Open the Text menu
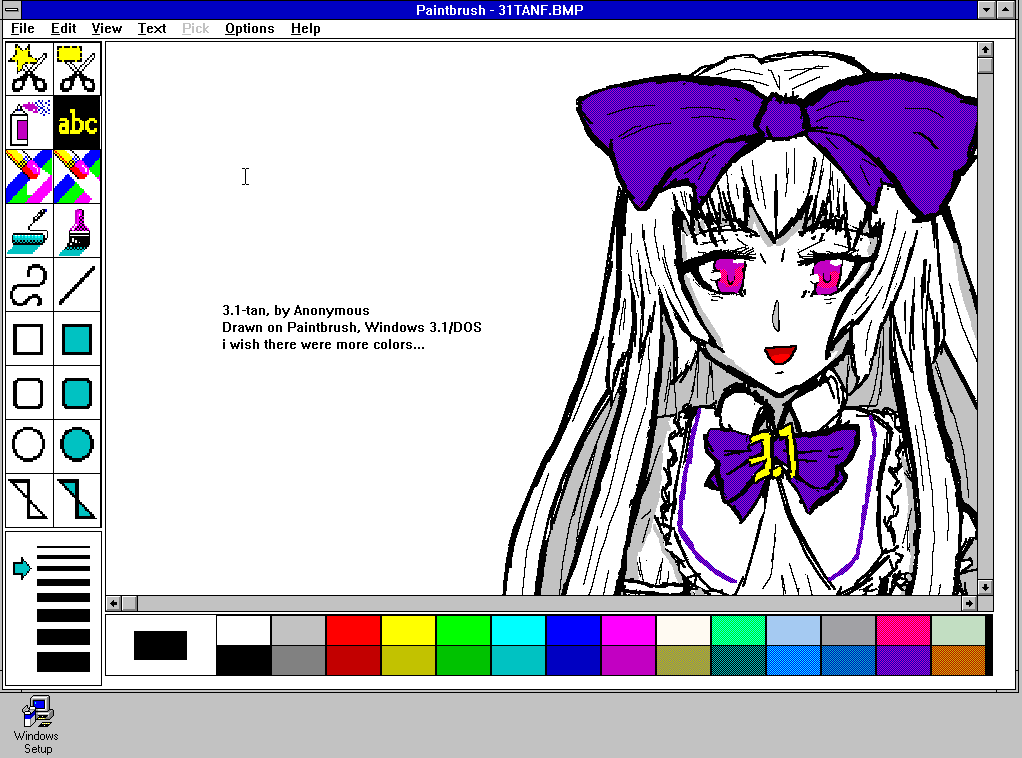Image resolution: width=1022 pixels, height=758 pixels. 152,29
